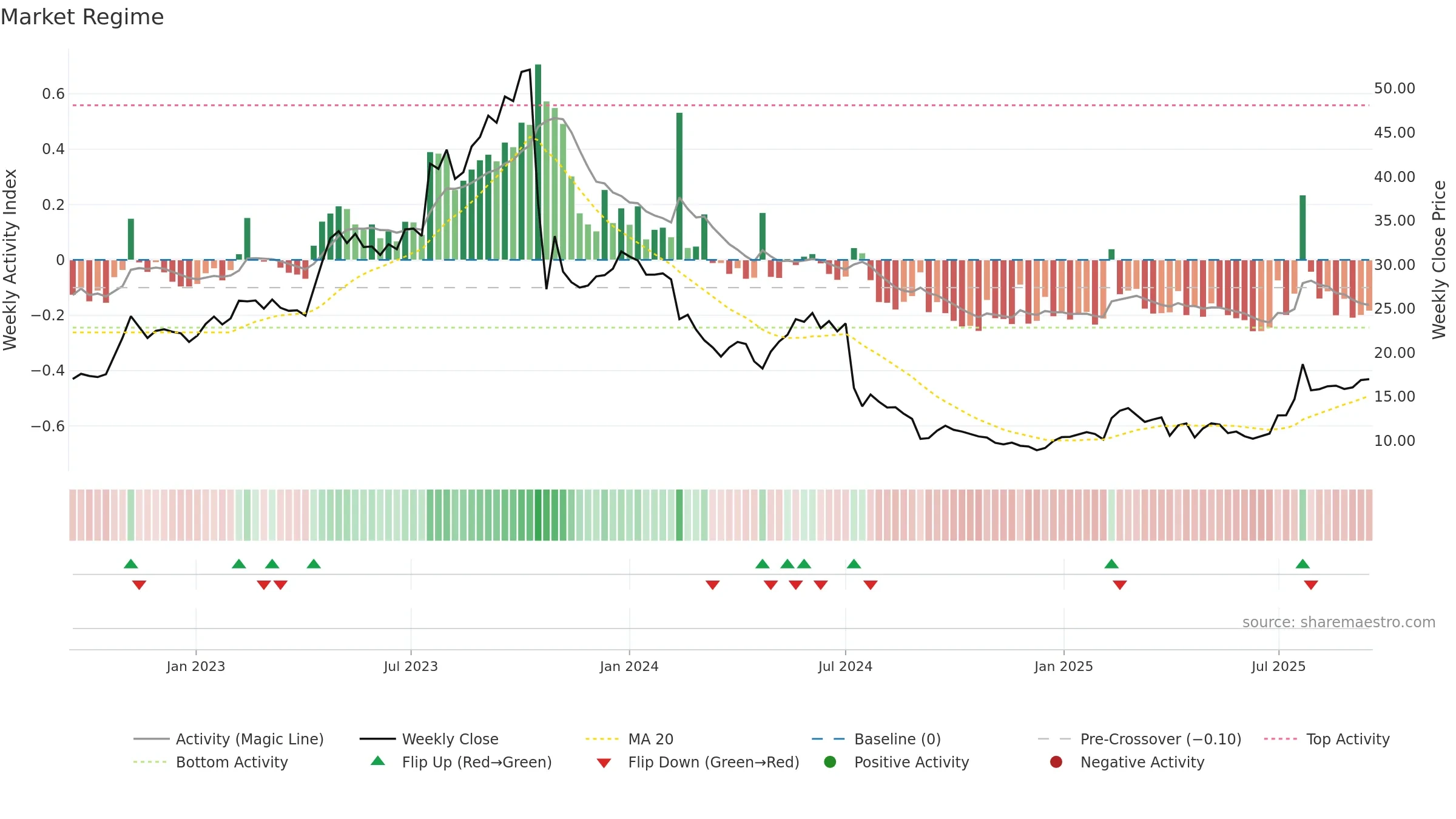The width and height of the screenshot is (1456, 819).
Task: Click the 10.00 price axis tick
Action: click(x=1395, y=441)
